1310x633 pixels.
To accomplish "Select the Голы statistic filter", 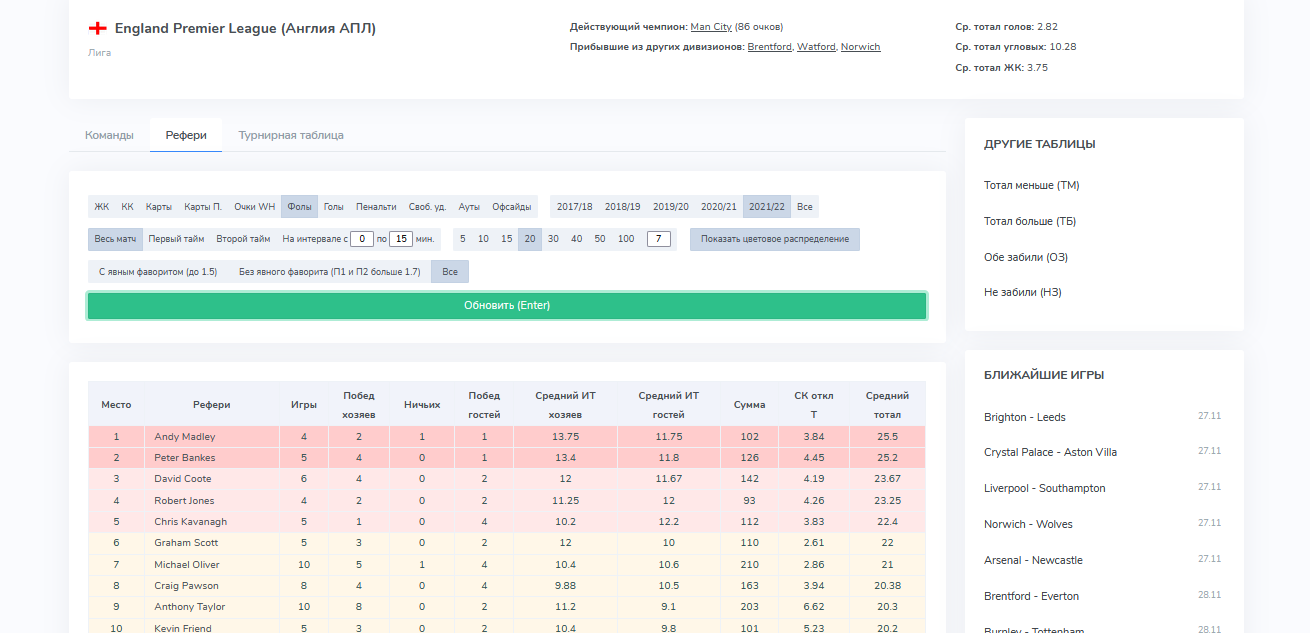I will (x=333, y=207).
